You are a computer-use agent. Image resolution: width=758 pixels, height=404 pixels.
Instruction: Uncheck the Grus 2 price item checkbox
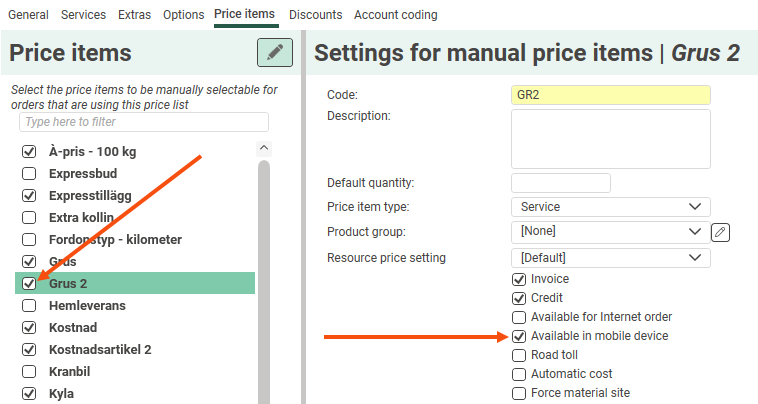pos(29,284)
